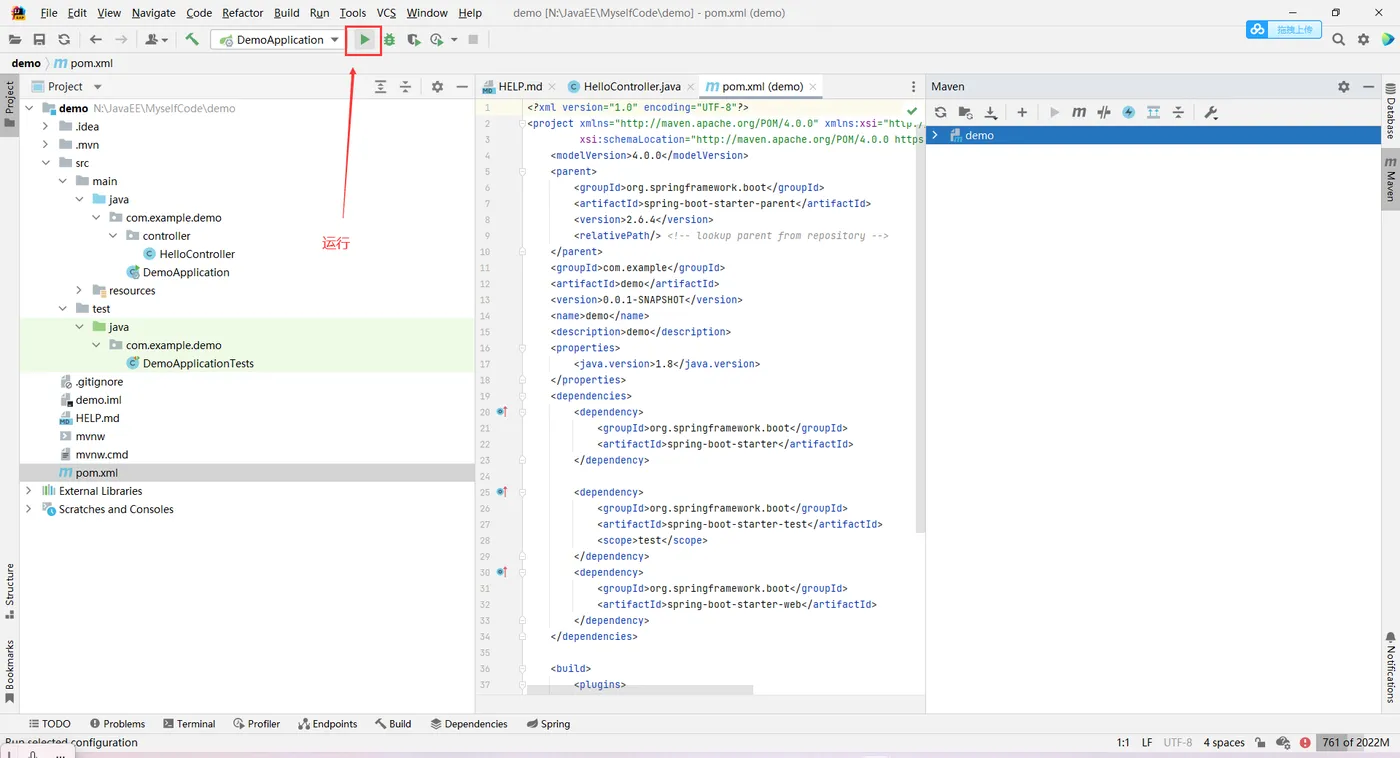Reload all Maven projects
Viewport: 1400px width, 758px height.
tap(940, 113)
